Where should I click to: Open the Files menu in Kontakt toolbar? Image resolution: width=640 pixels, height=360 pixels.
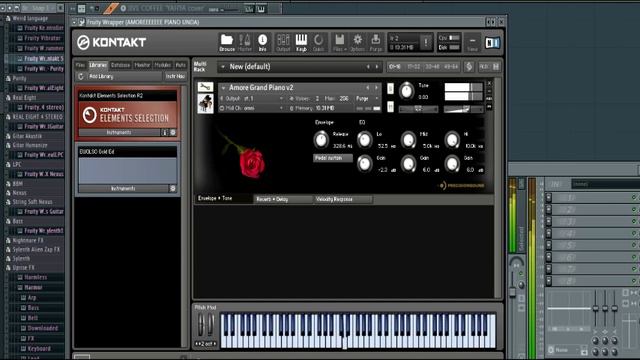tap(340, 42)
